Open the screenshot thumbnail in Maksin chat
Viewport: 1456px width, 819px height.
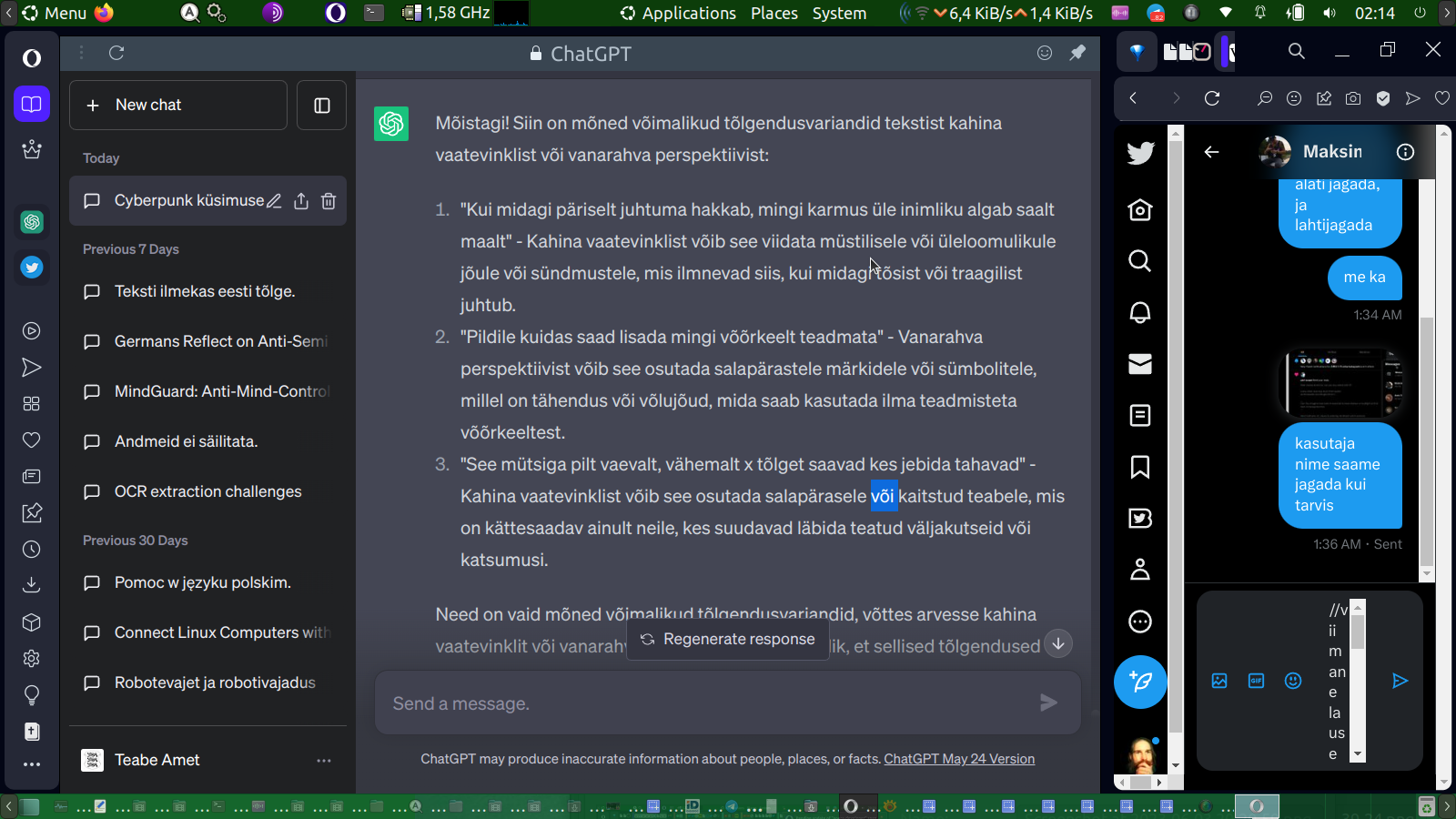[x=1340, y=382]
